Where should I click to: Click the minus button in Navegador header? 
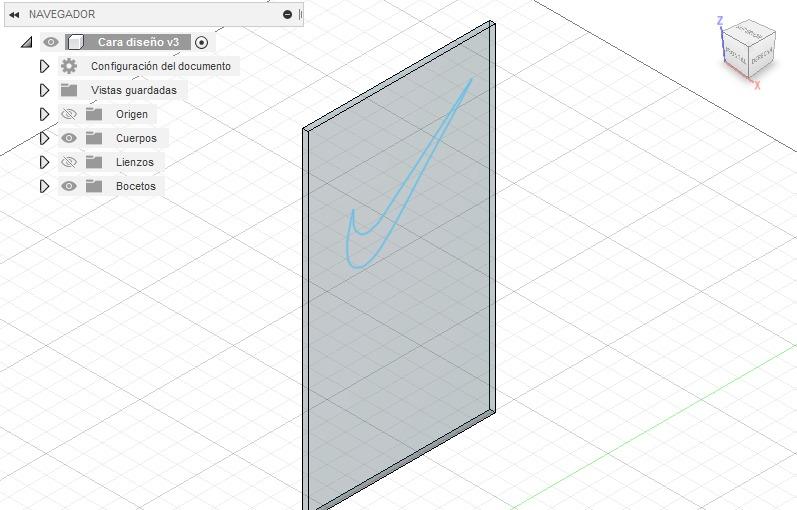click(287, 14)
